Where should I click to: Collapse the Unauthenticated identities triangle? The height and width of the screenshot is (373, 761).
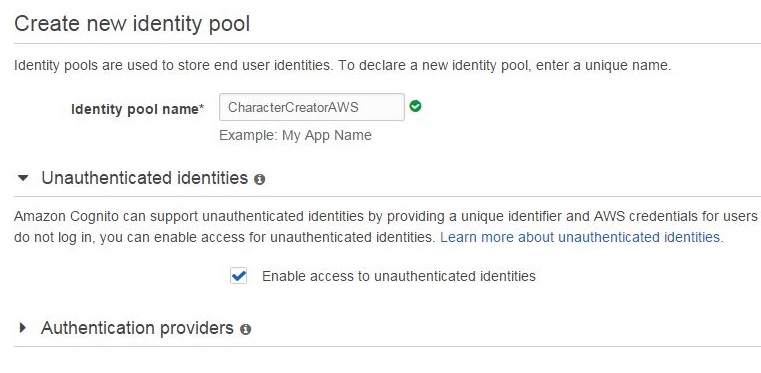[22, 178]
